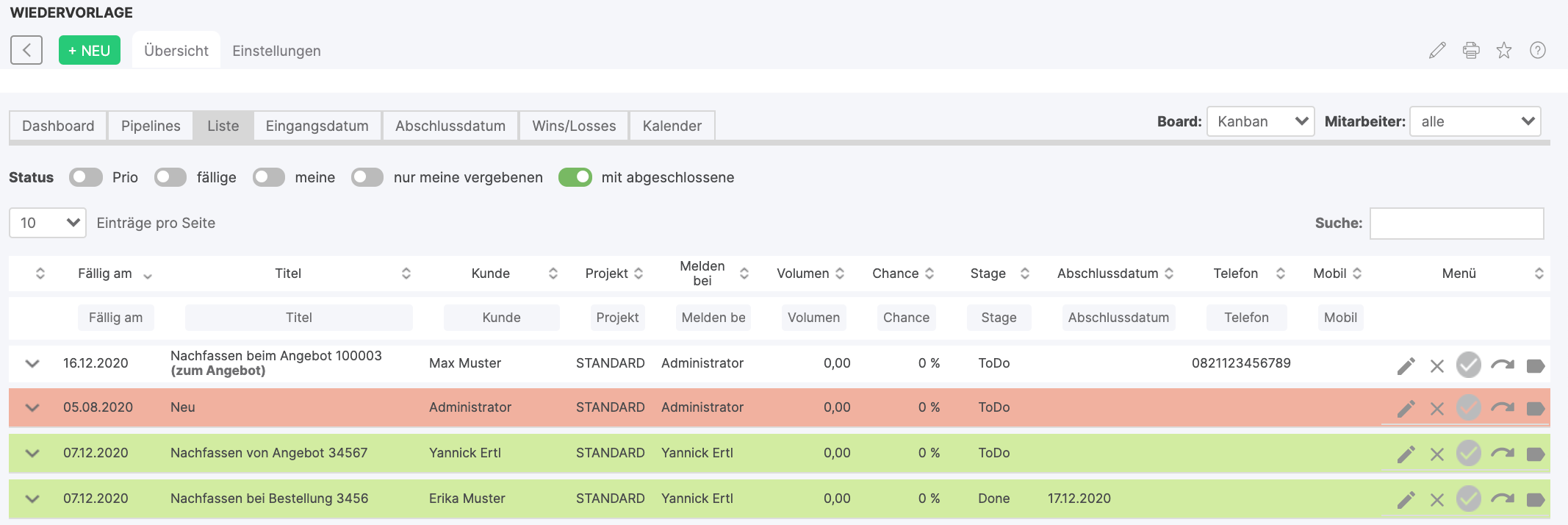Click the label tag icon on Max Muster row
The width and height of the screenshot is (1568, 525).
pyautogui.click(x=1536, y=366)
